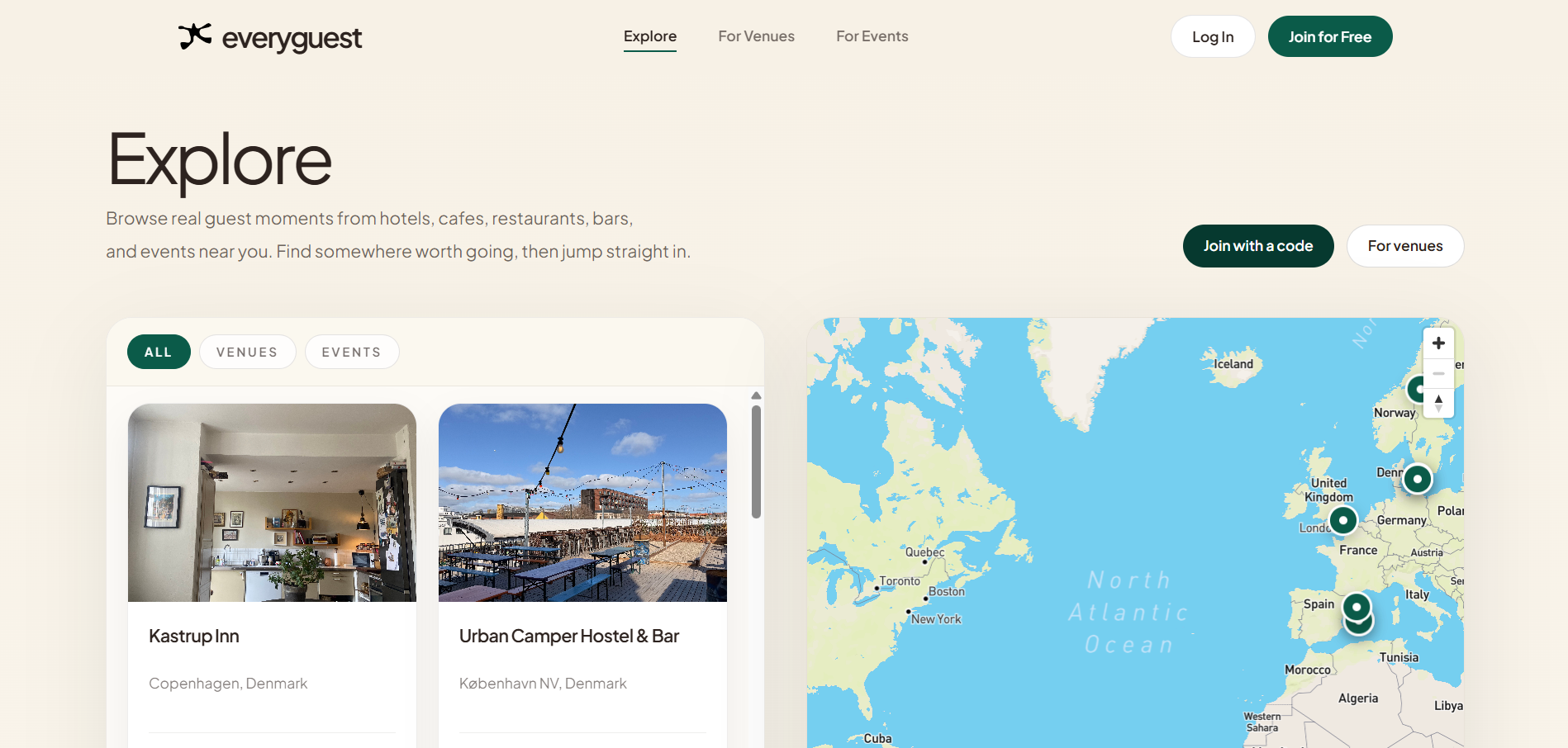
Task: Open the Kastrup Inn photo
Action: tap(272, 502)
